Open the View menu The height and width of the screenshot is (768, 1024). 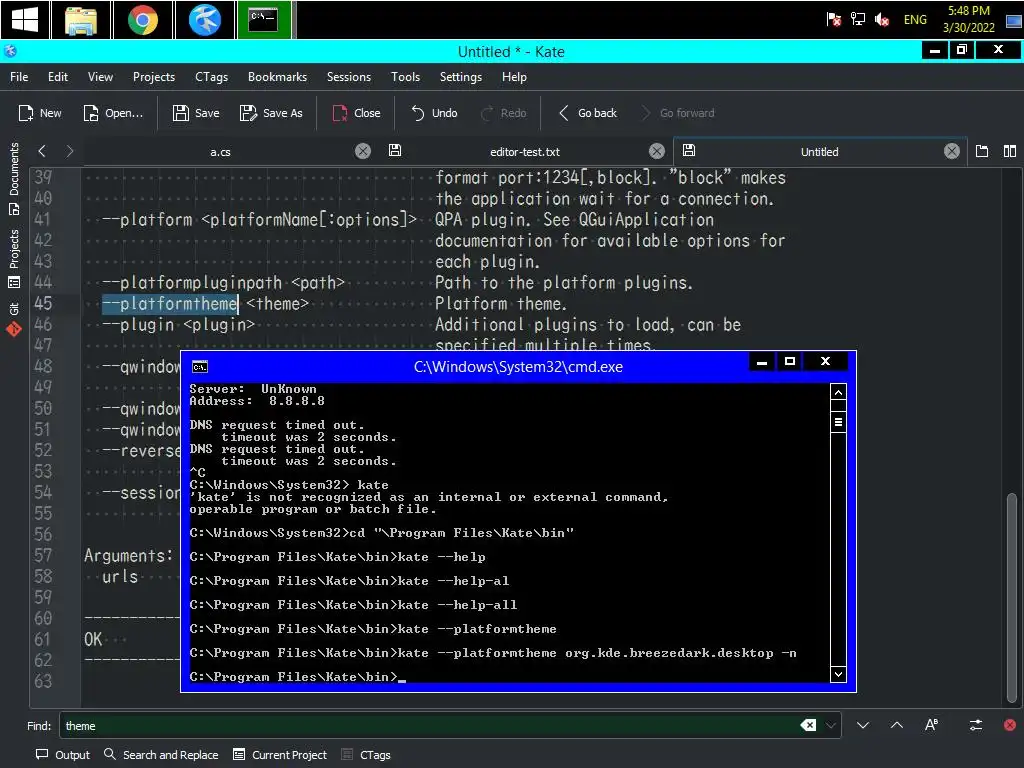pos(100,77)
